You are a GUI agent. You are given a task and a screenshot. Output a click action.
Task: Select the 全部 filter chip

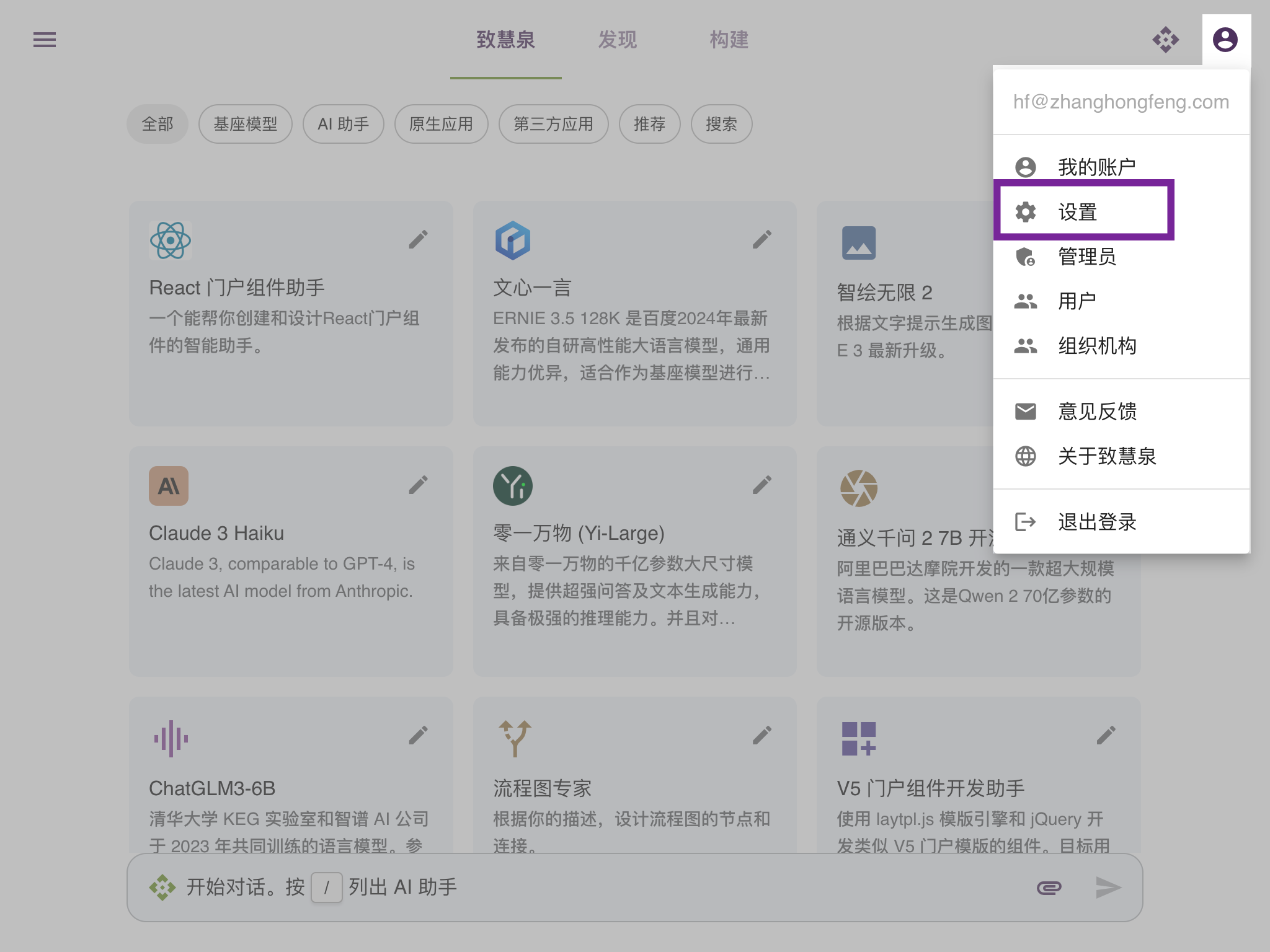[x=158, y=124]
